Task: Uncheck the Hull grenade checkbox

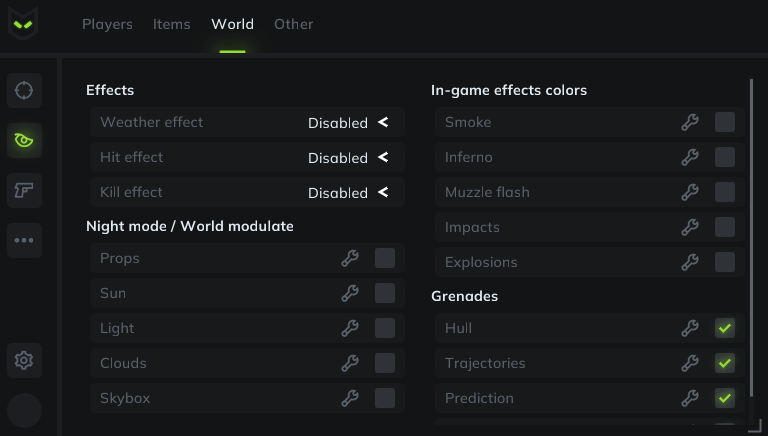Action: click(725, 328)
